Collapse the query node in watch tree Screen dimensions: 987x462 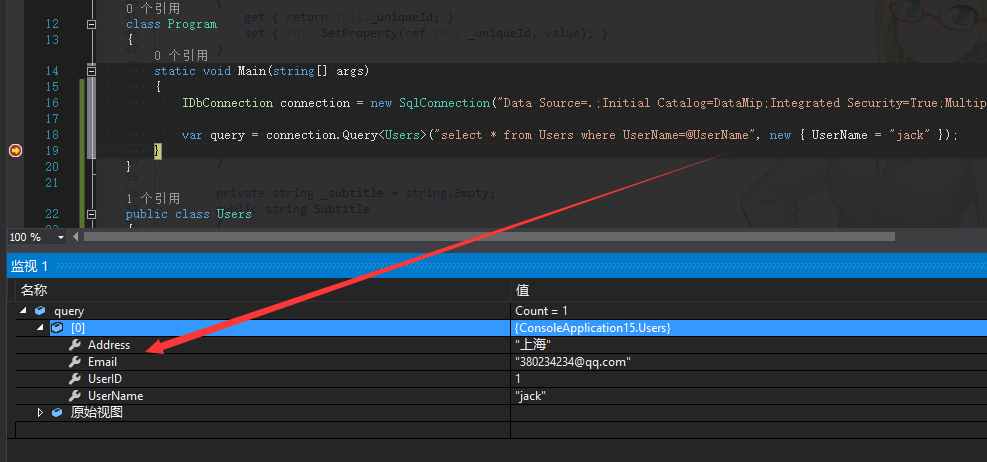(x=23, y=311)
